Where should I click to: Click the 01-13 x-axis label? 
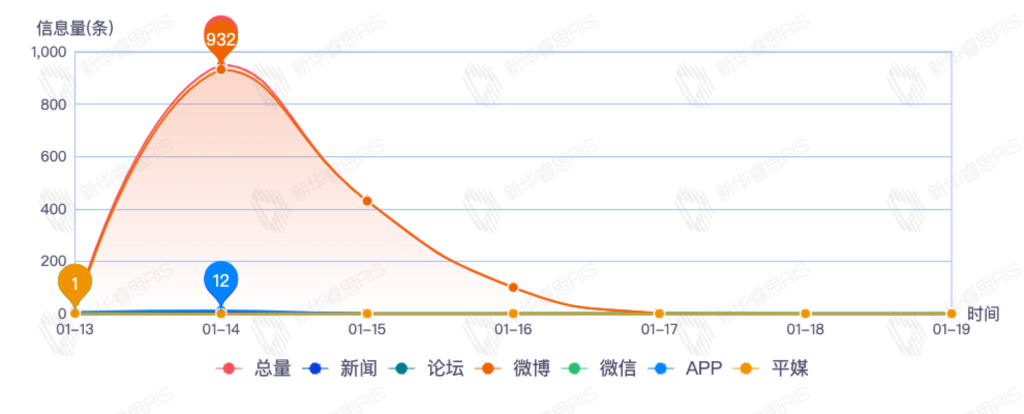pyautogui.click(x=75, y=329)
